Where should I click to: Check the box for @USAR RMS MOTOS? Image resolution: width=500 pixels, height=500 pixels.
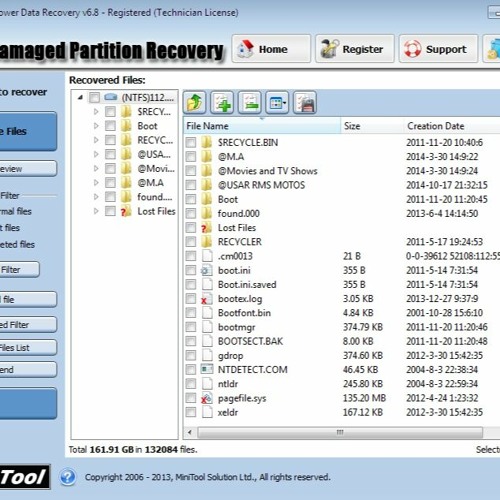191,185
